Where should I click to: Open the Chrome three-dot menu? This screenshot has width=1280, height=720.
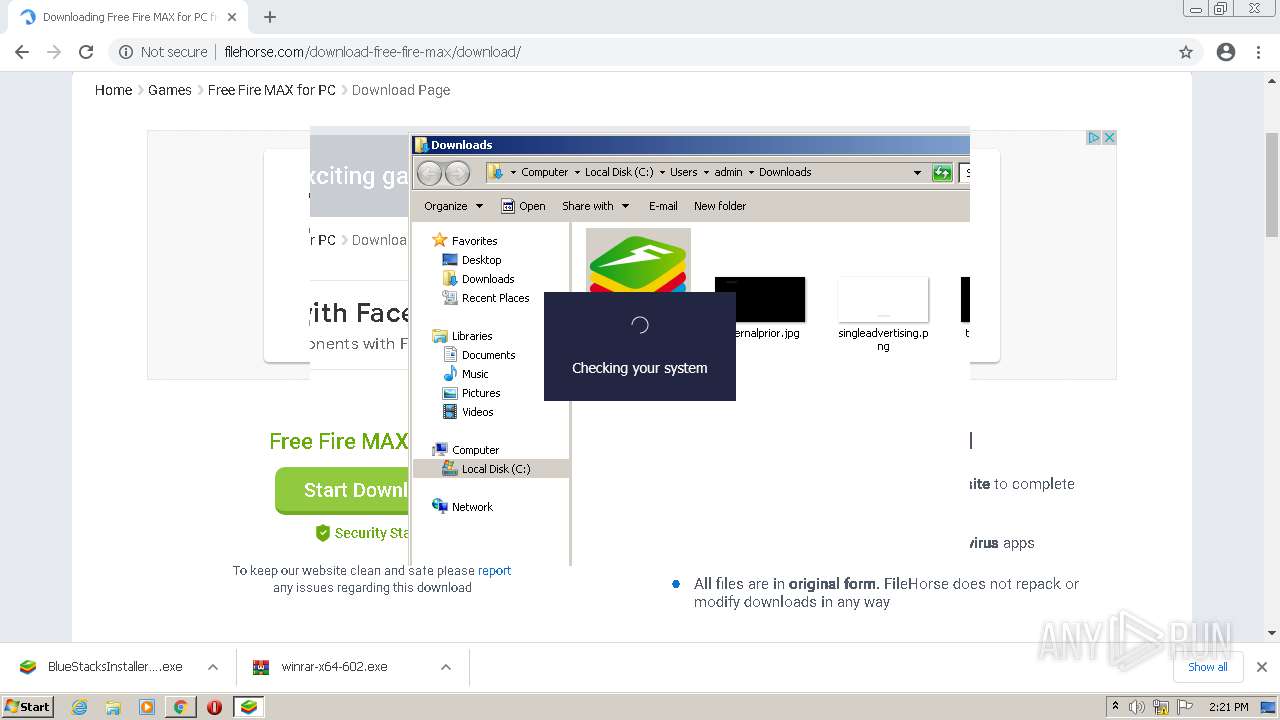click(1259, 52)
